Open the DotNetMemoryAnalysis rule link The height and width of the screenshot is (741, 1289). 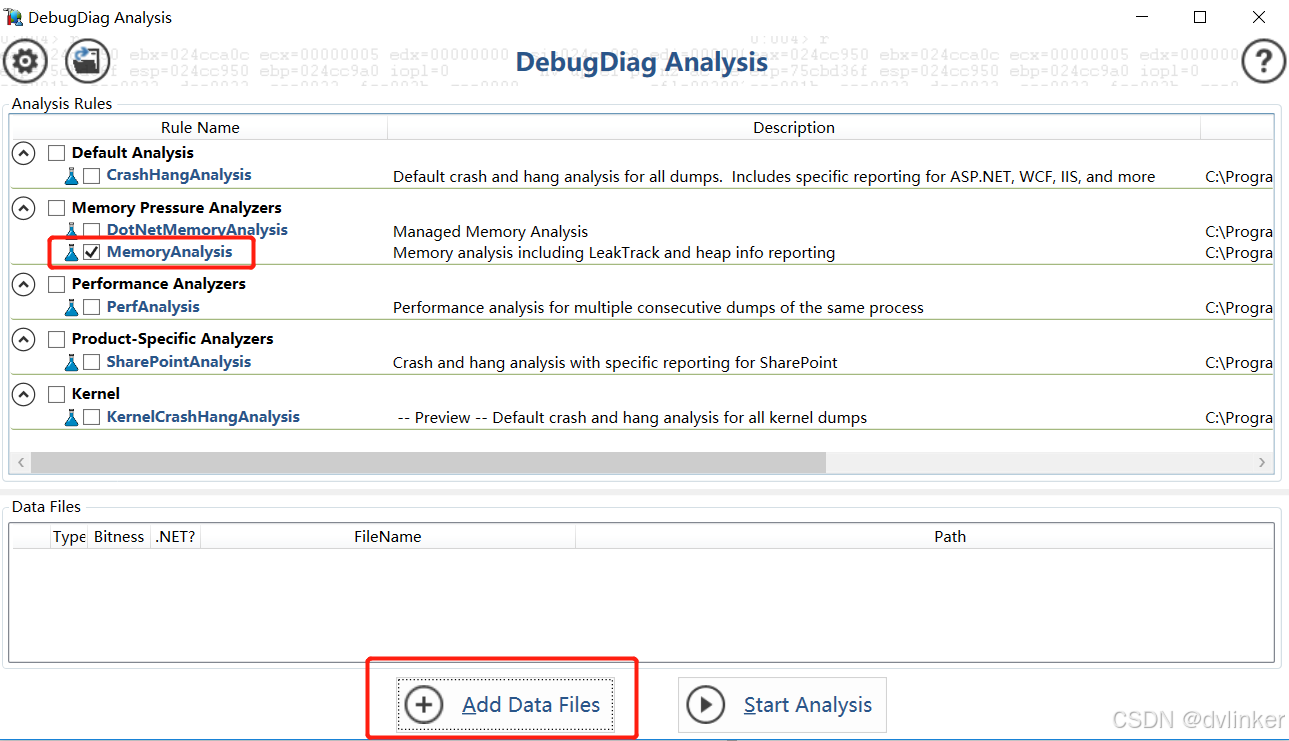pos(197,230)
